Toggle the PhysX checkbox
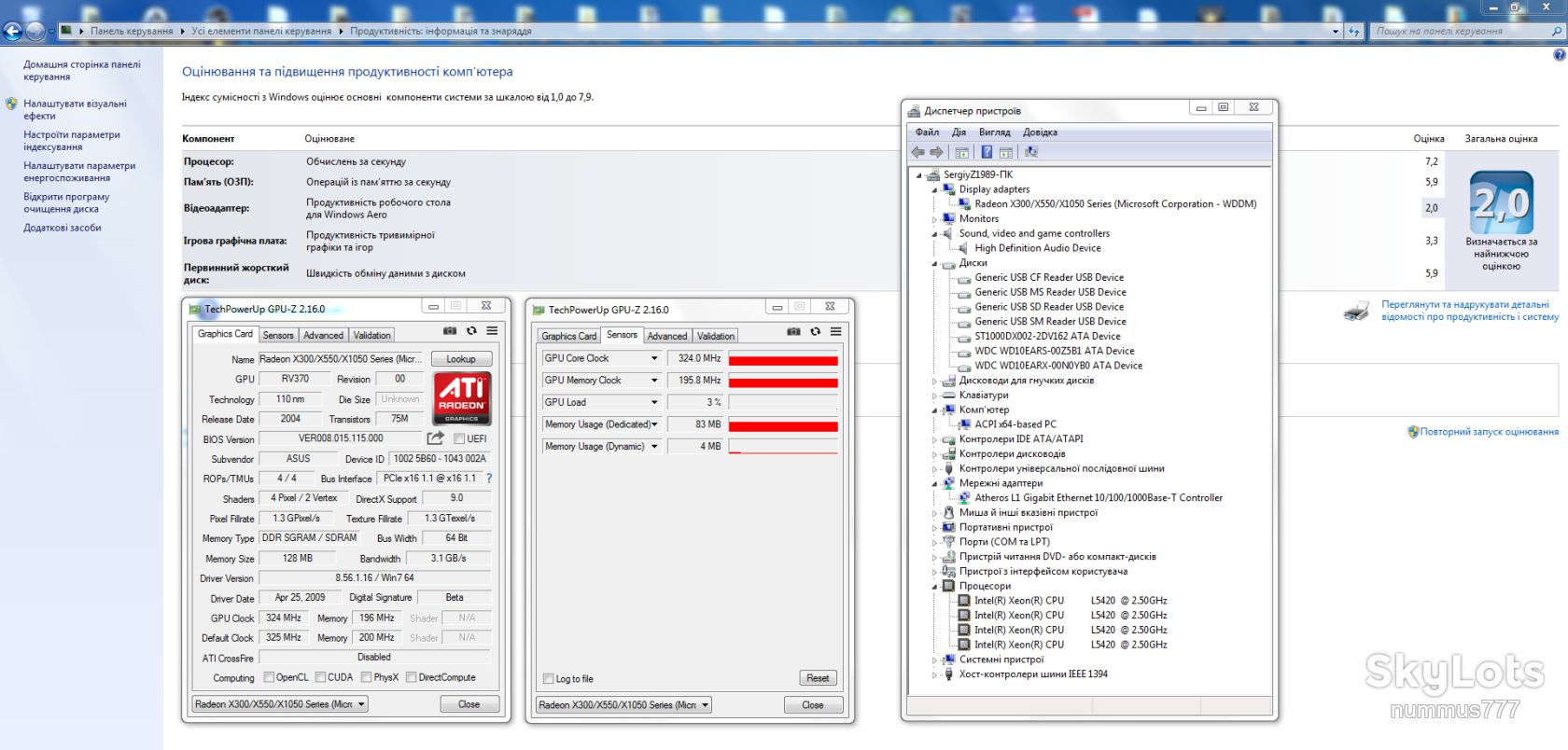Image resolution: width=1568 pixels, height=750 pixels. tap(367, 678)
